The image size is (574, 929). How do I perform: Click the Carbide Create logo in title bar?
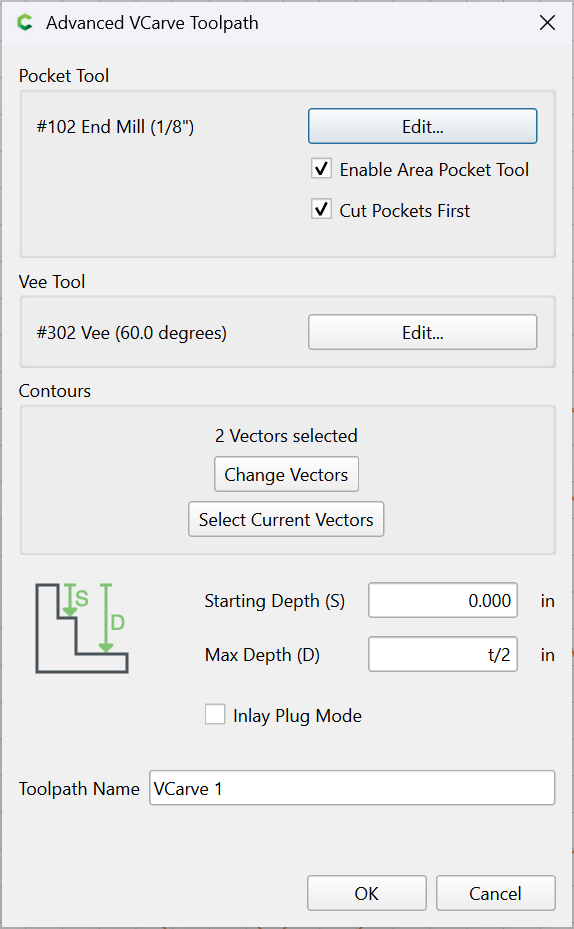[x=25, y=23]
